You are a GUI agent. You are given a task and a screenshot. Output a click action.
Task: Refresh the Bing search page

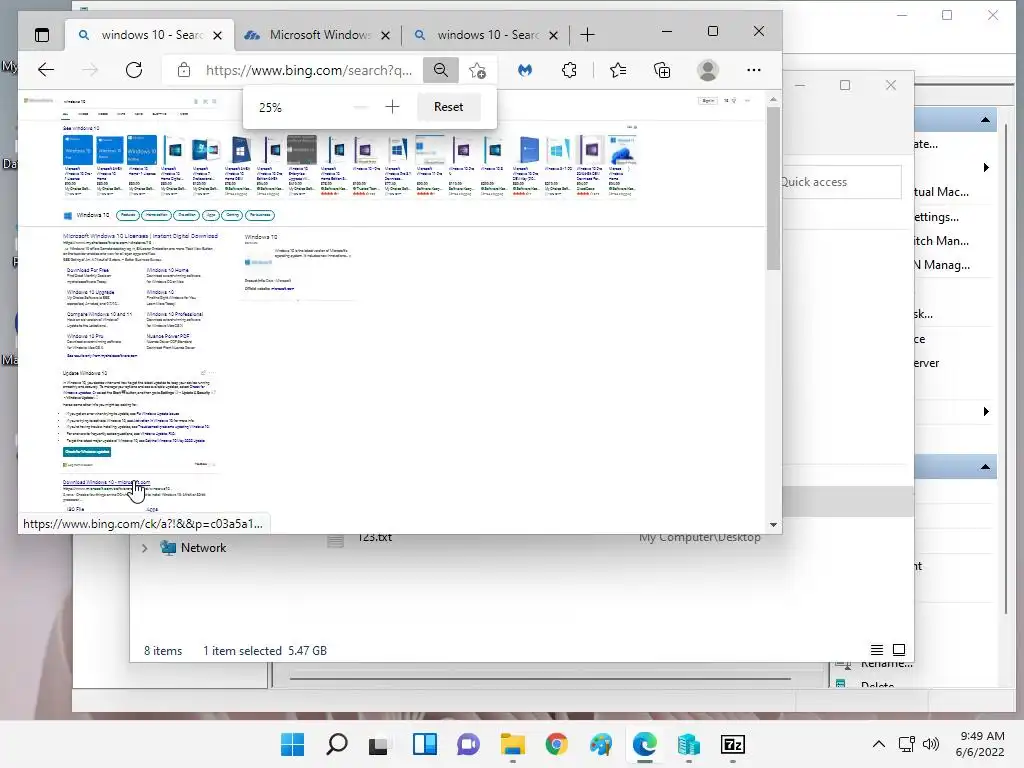point(134,70)
